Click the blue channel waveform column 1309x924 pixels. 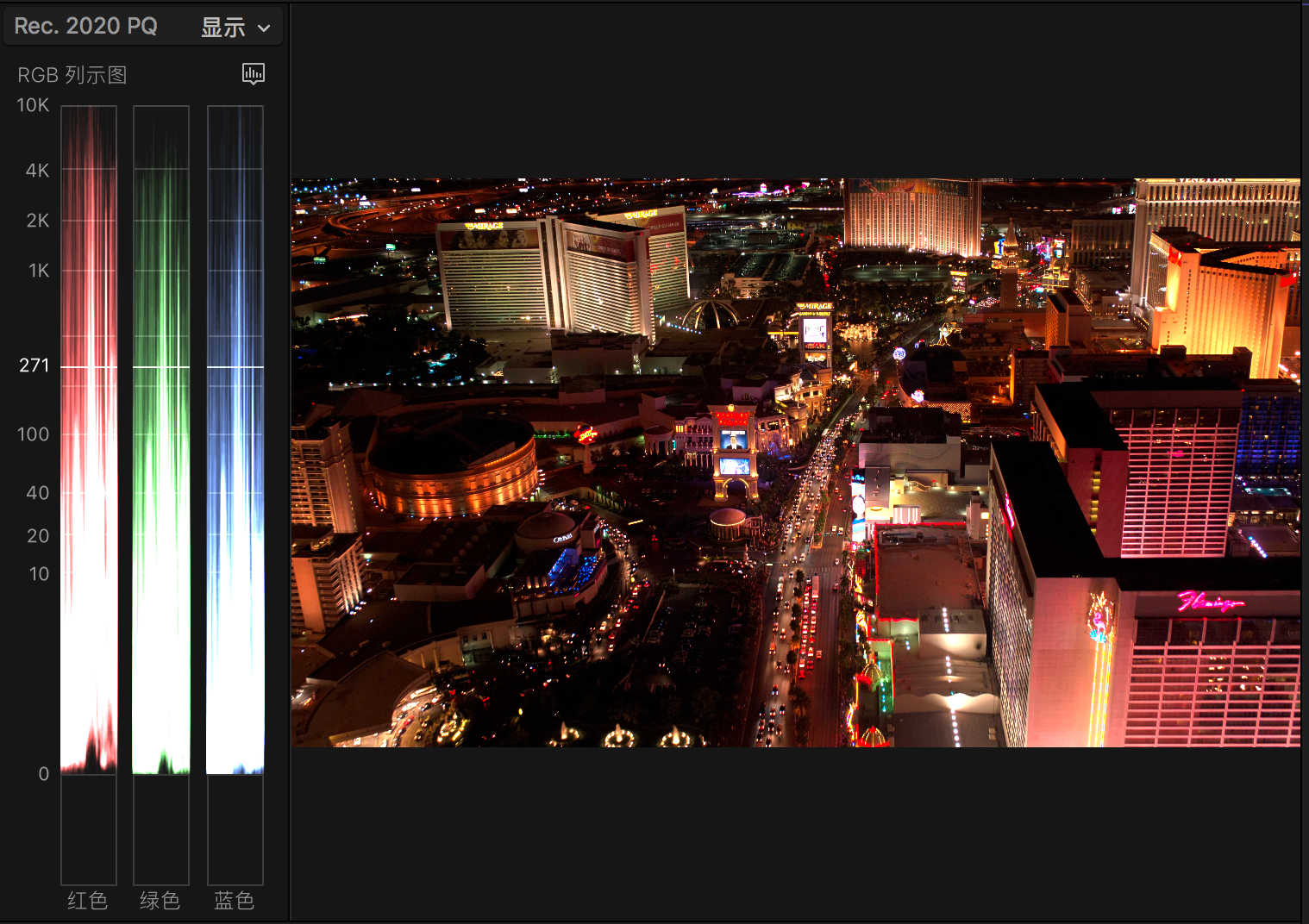(235, 440)
